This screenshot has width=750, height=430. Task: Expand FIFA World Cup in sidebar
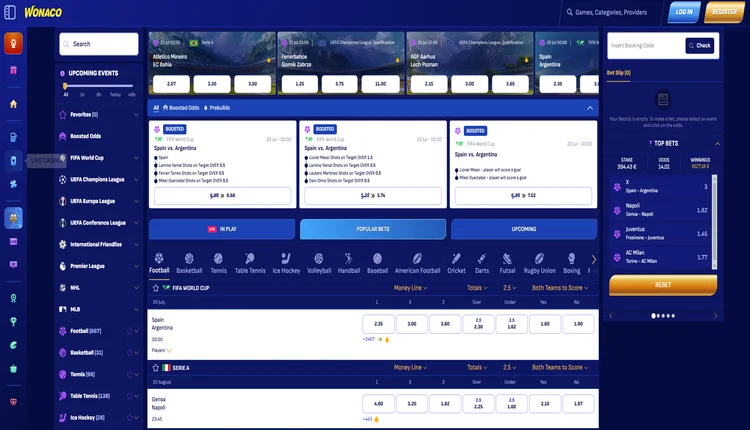pos(136,158)
